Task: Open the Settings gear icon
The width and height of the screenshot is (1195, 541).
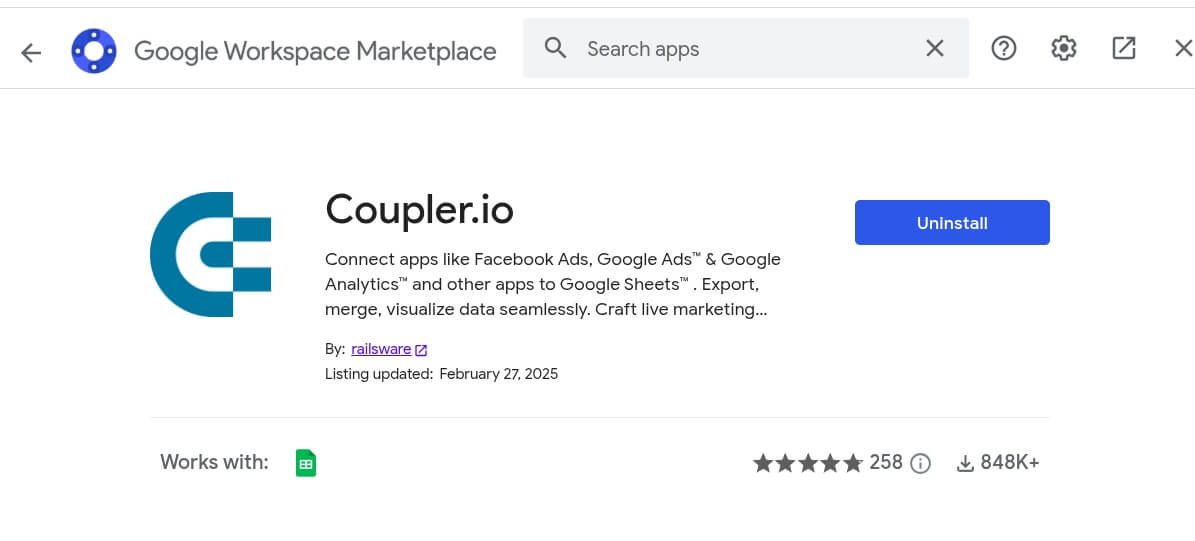Action: (1063, 48)
